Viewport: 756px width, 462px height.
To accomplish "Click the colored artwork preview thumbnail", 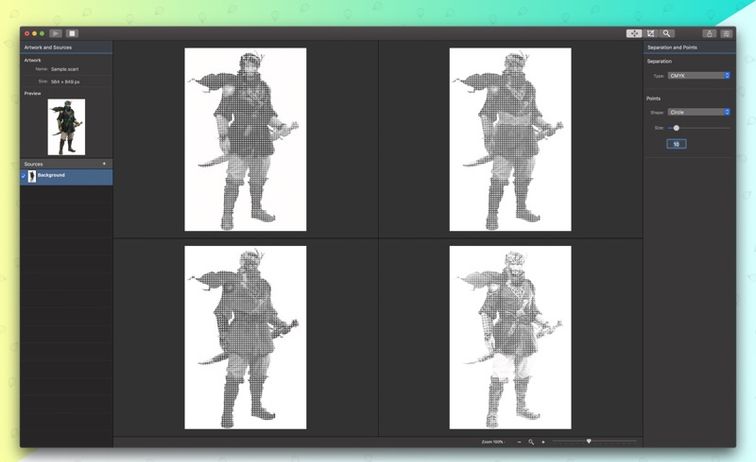I will (66, 127).
